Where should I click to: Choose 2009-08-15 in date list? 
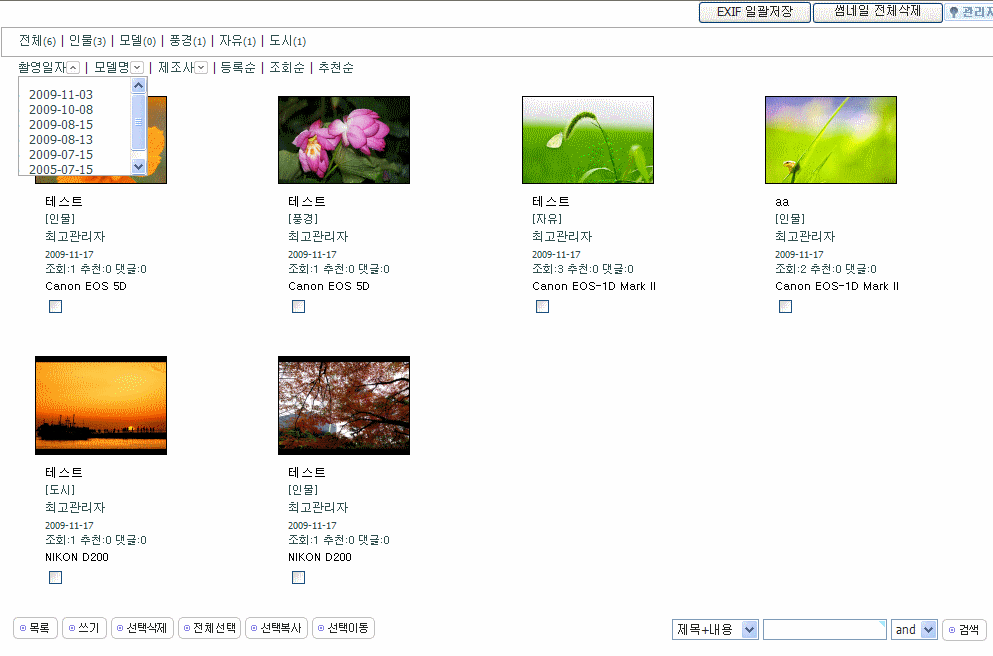(61, 125)
